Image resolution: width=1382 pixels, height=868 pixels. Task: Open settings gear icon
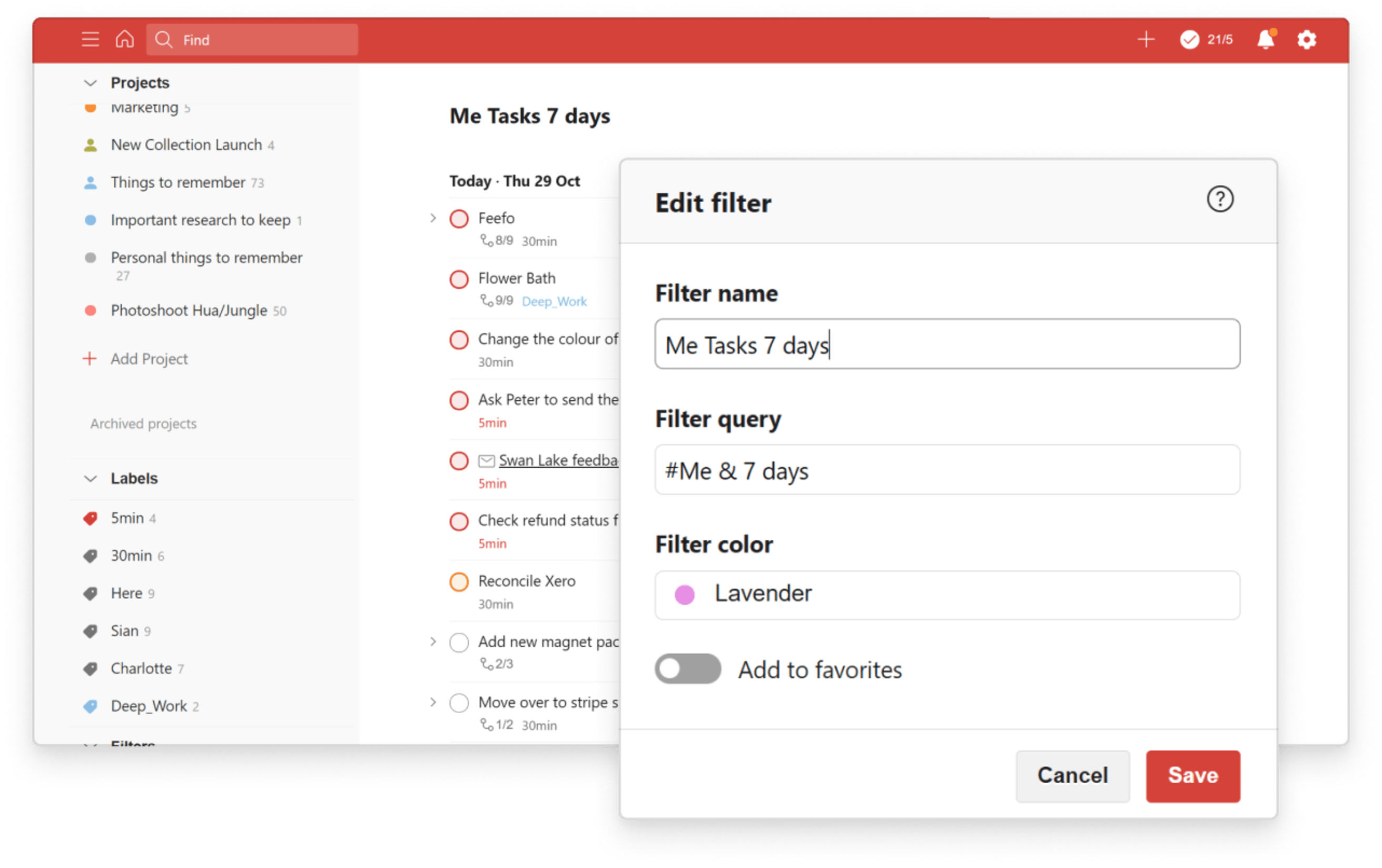[x=1307, y=40]
